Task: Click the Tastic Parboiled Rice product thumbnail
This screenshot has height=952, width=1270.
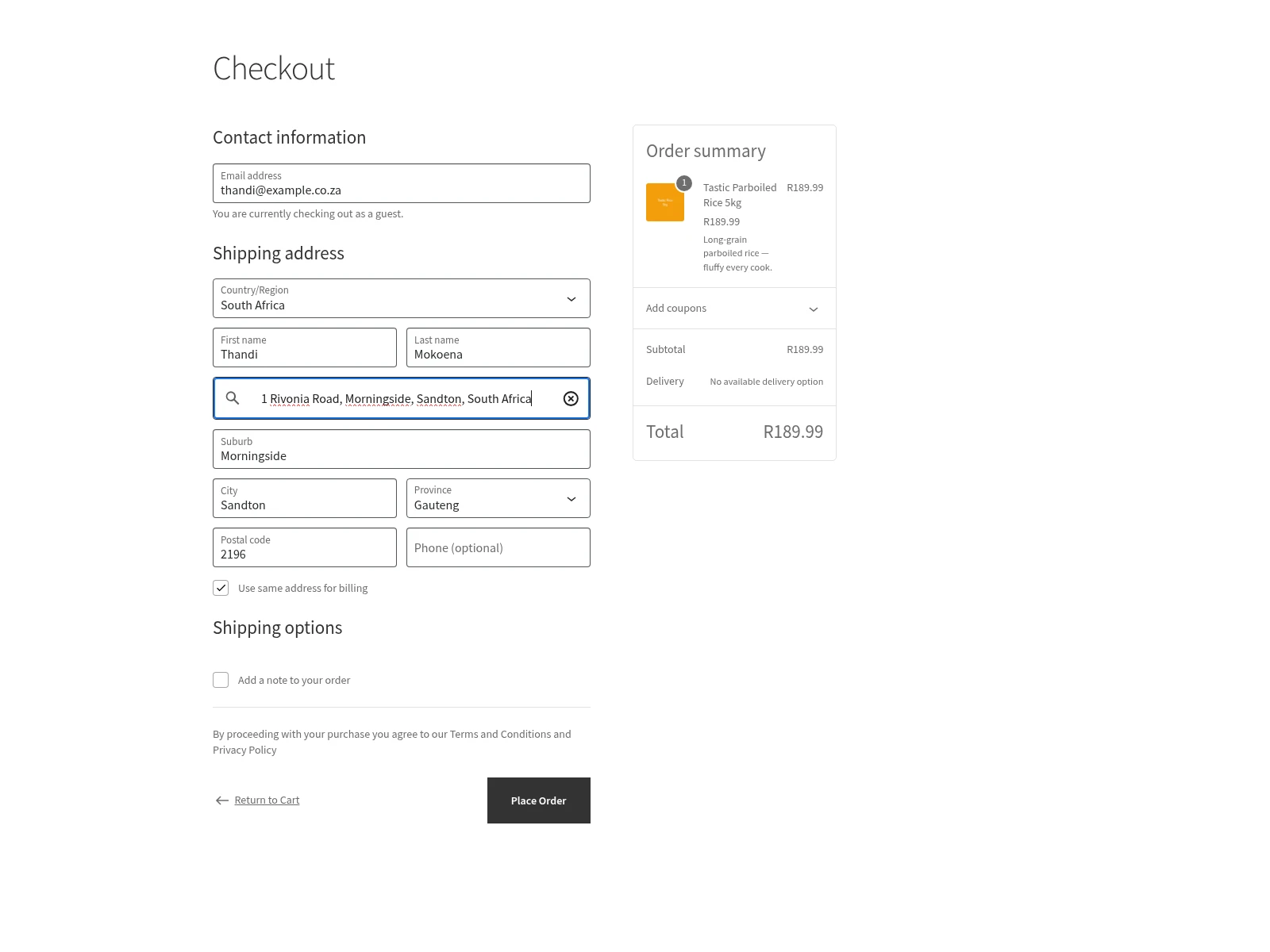Action: point(665,202)
